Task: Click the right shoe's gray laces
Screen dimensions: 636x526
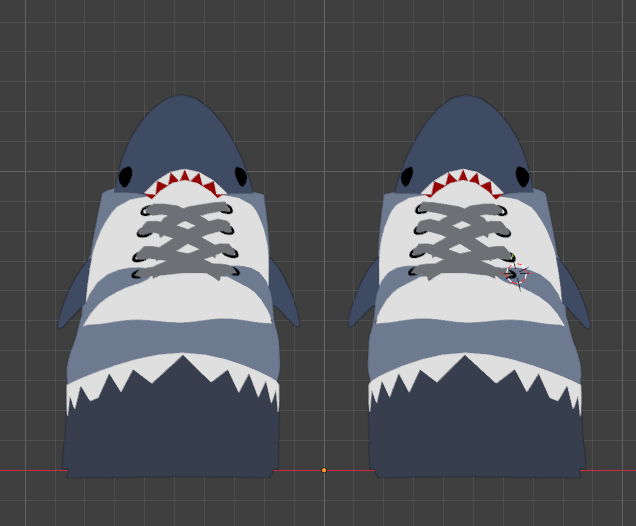Action: pos(462,241)
